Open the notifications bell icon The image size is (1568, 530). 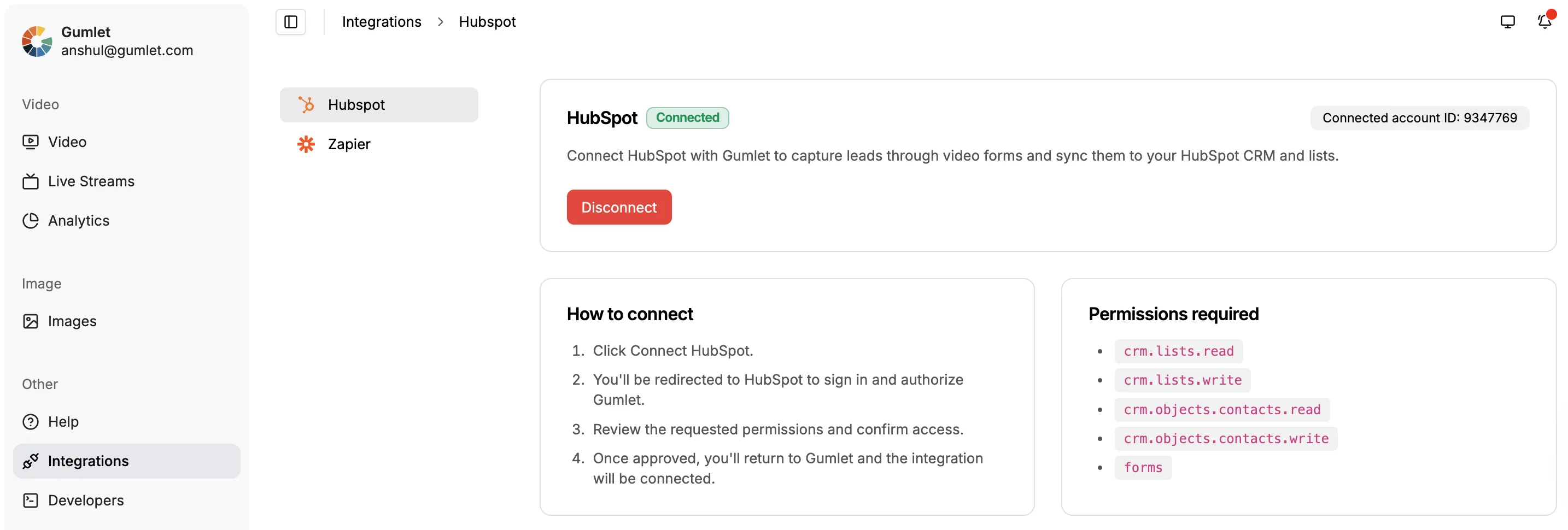click(1544, 22)
